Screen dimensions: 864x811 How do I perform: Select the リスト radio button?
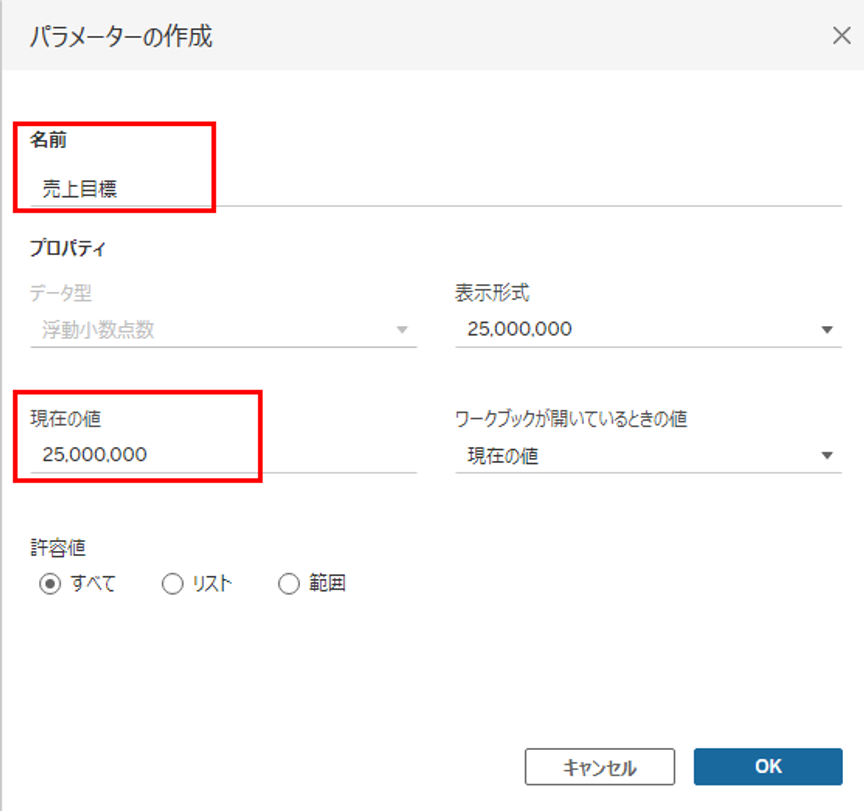click(172, 583)
